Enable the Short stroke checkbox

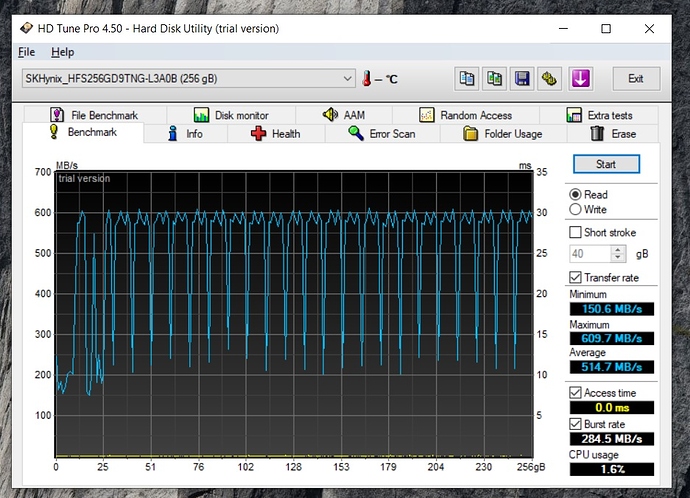575,232
